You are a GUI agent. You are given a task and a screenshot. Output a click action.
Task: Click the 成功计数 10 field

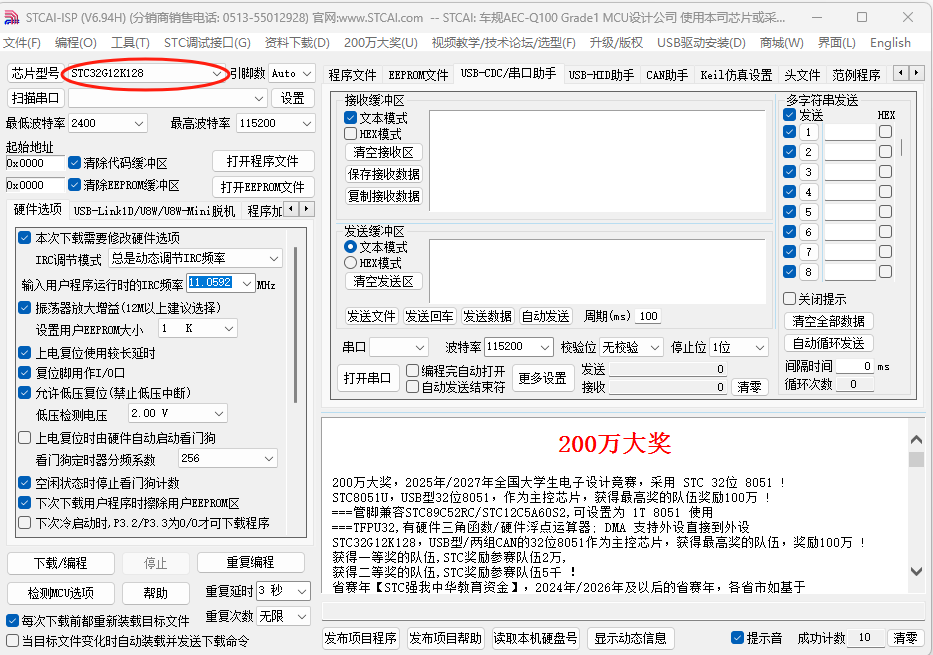tap(866, 638)
